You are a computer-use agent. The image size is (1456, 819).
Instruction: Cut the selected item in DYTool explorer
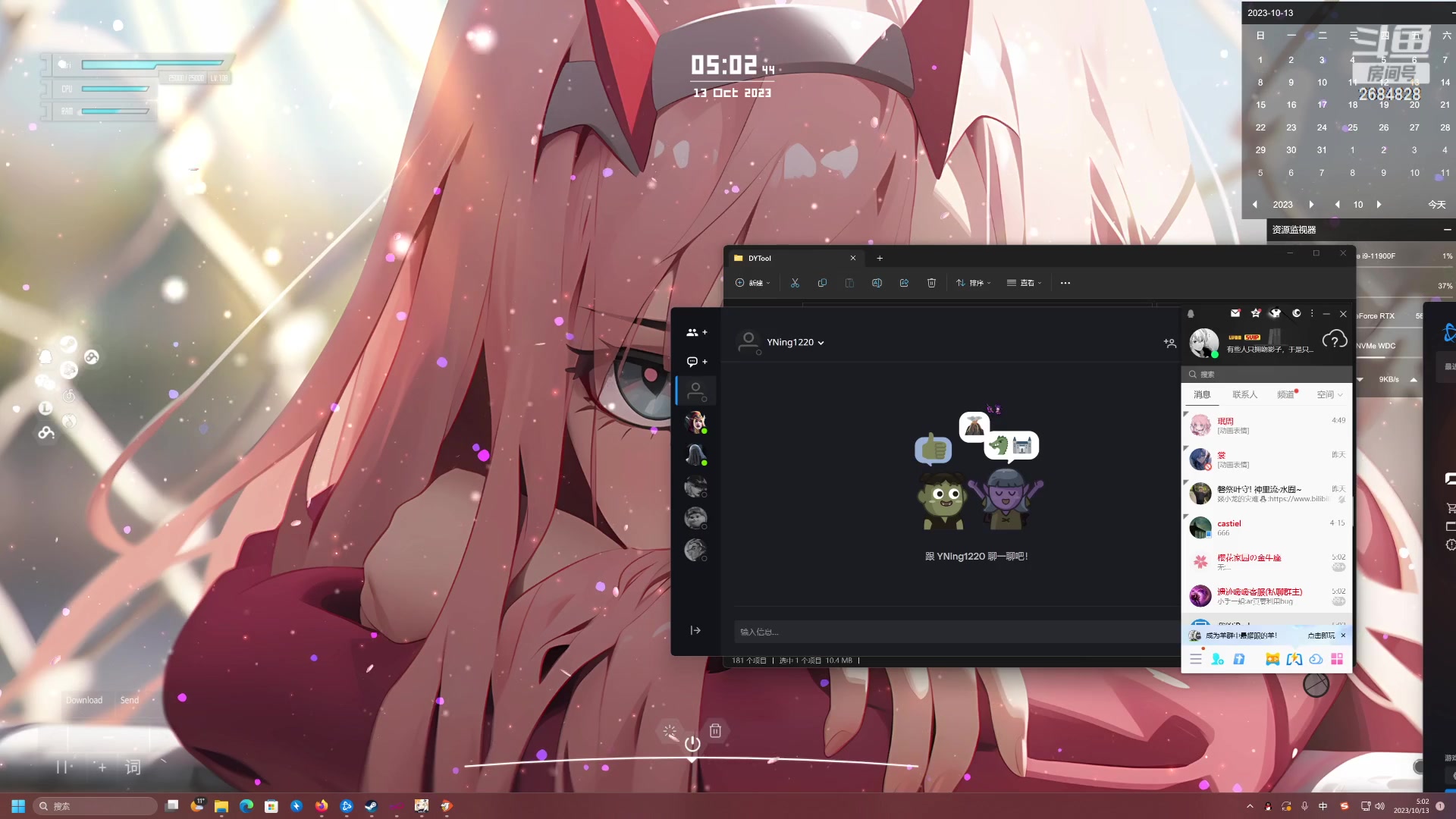tap(795, 283)
